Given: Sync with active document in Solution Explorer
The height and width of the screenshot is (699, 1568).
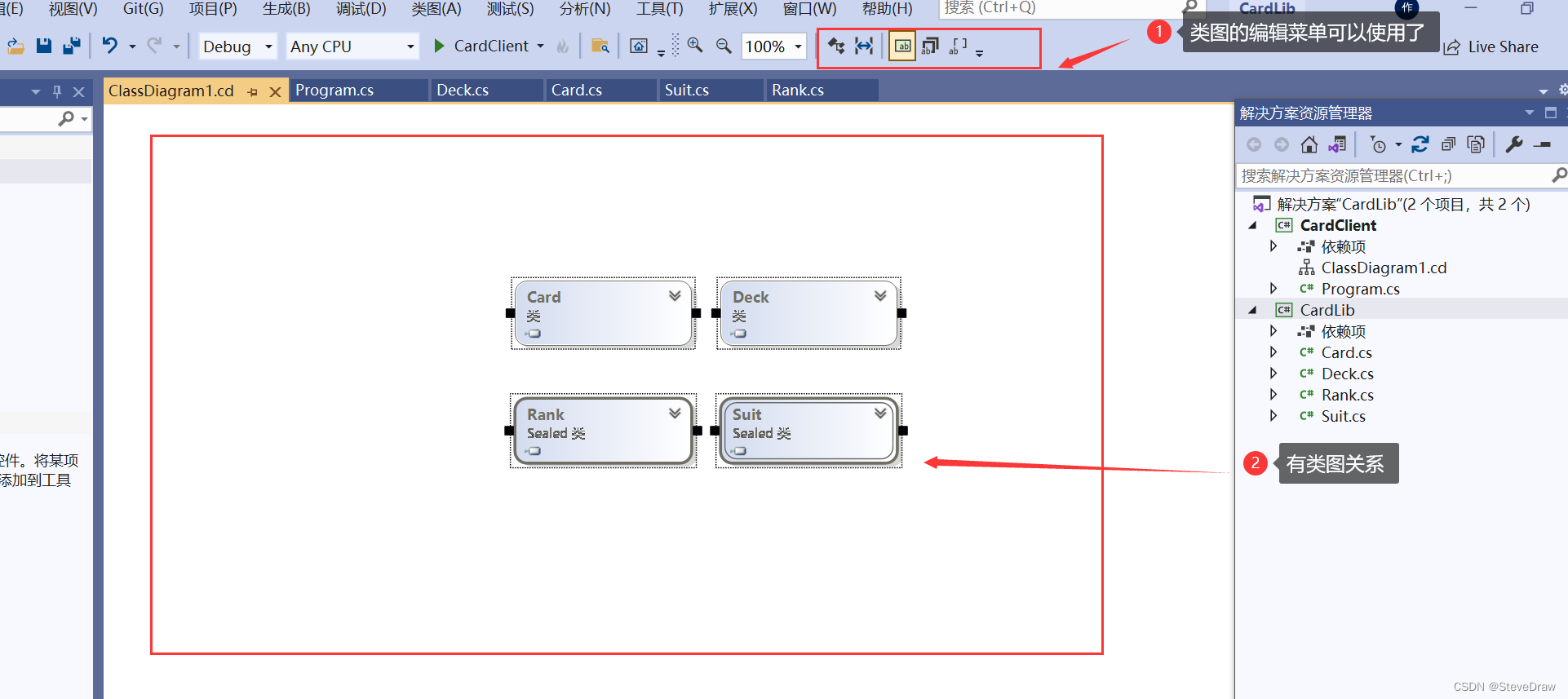Looking at the screenshot, I should (1420, 144).
